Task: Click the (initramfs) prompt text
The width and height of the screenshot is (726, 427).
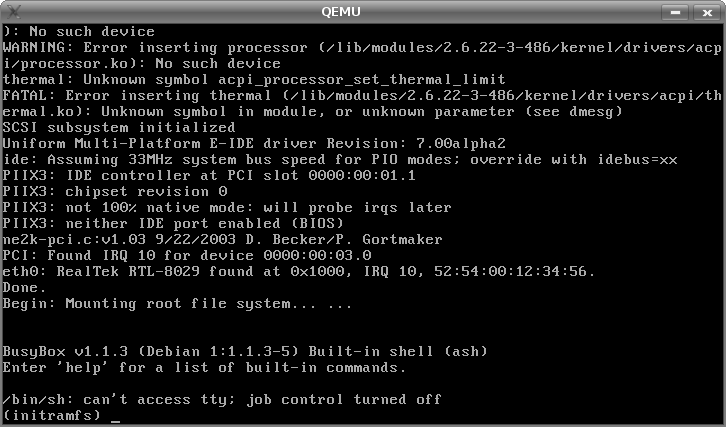Action: tap(51, 415)
